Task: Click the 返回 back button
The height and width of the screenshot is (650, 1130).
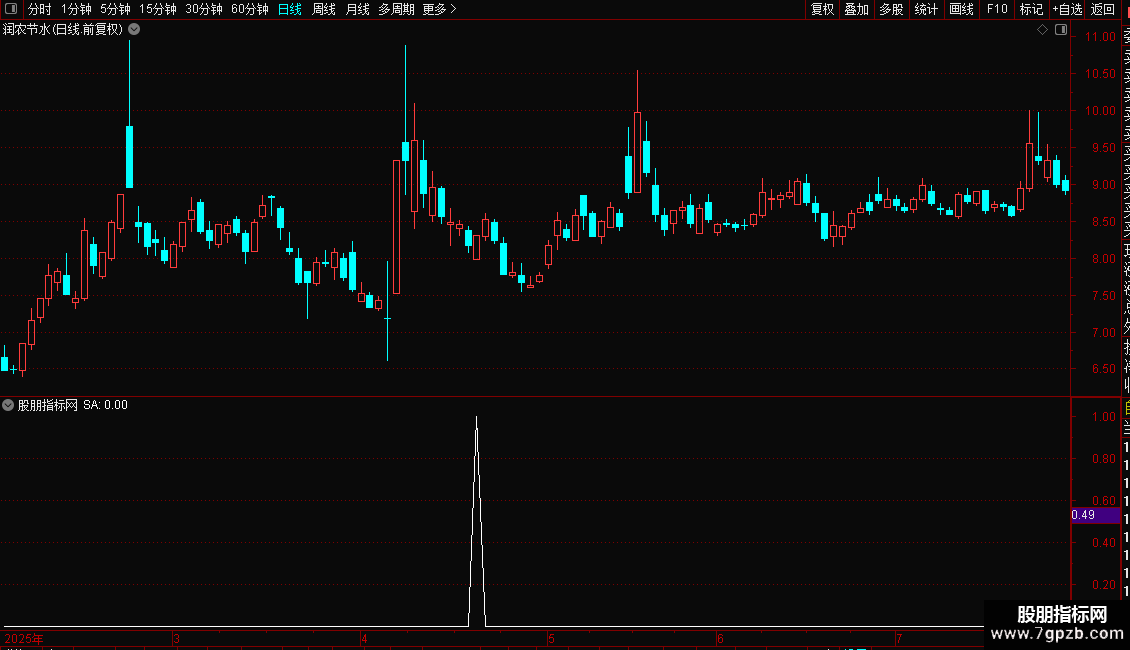Action: click(1103, 9)
